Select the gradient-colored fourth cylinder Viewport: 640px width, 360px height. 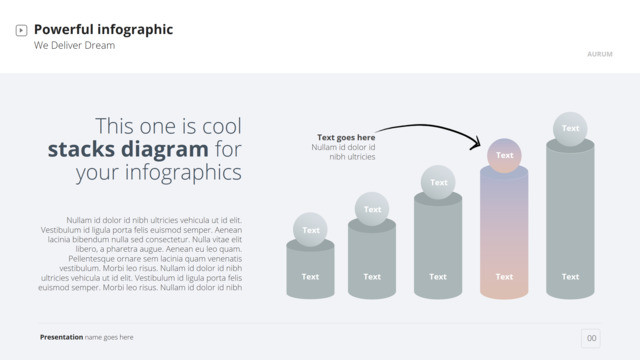tap(504, 233)
